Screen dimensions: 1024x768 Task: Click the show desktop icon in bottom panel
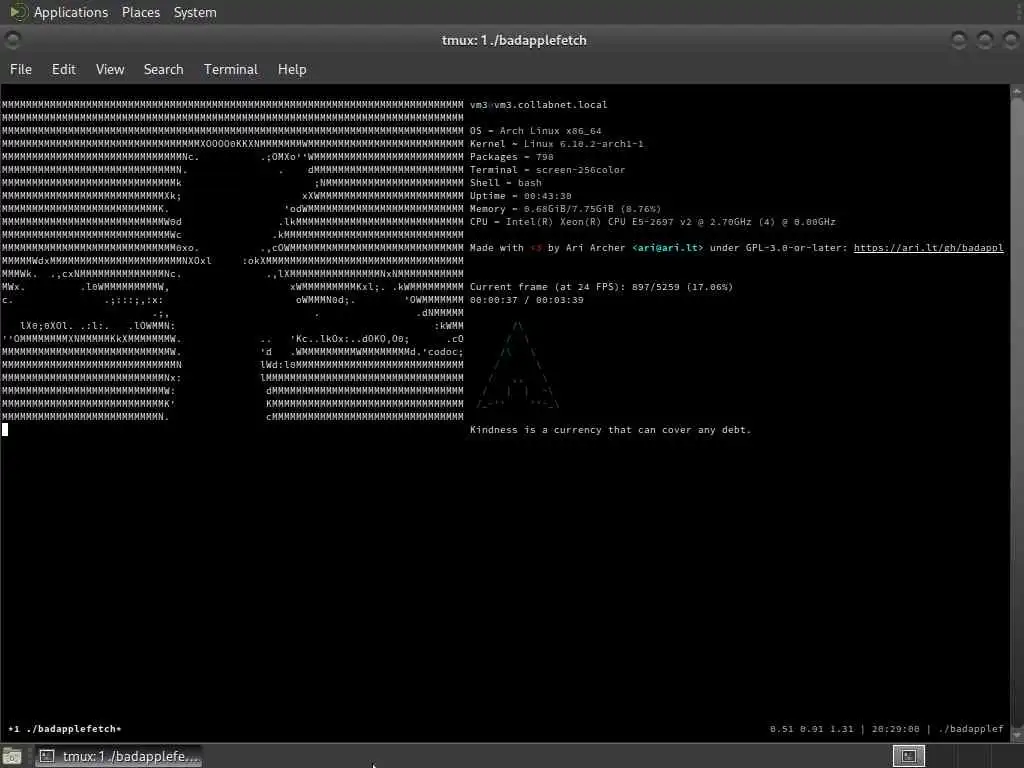click(x=12, y=757)
